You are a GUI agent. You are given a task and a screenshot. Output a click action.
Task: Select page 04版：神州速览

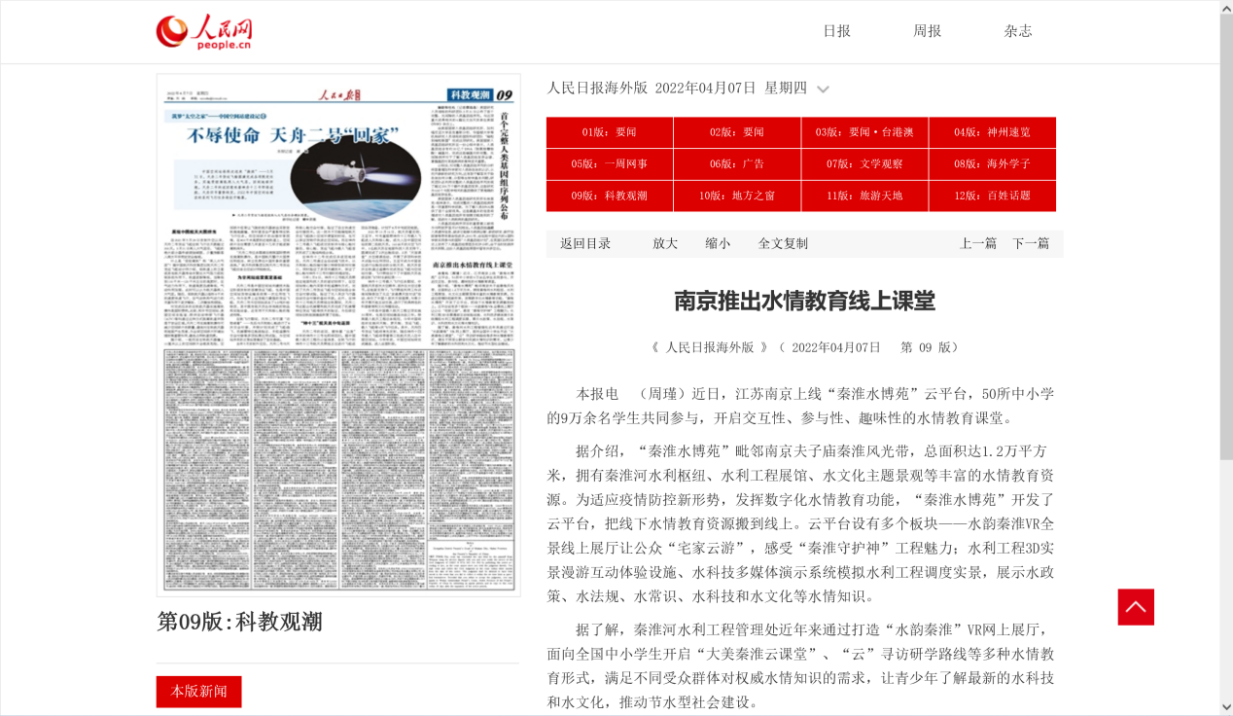(992, 132)
